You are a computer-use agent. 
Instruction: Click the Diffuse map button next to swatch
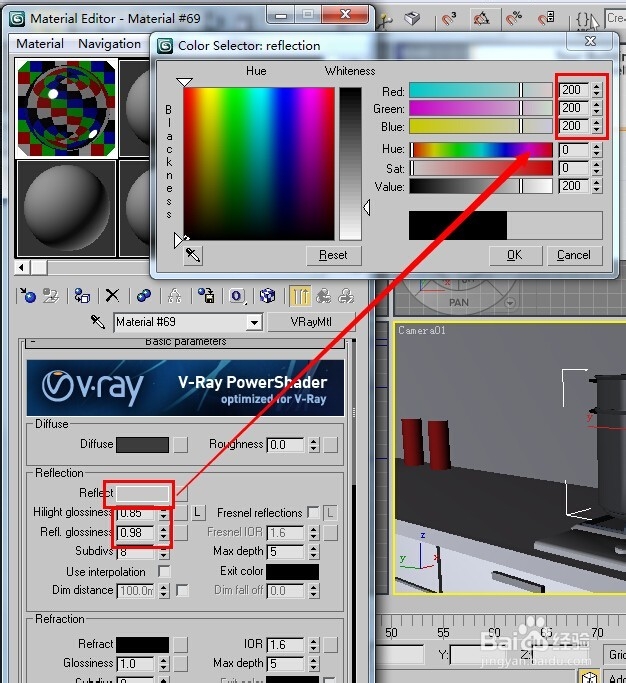[181, 445]
